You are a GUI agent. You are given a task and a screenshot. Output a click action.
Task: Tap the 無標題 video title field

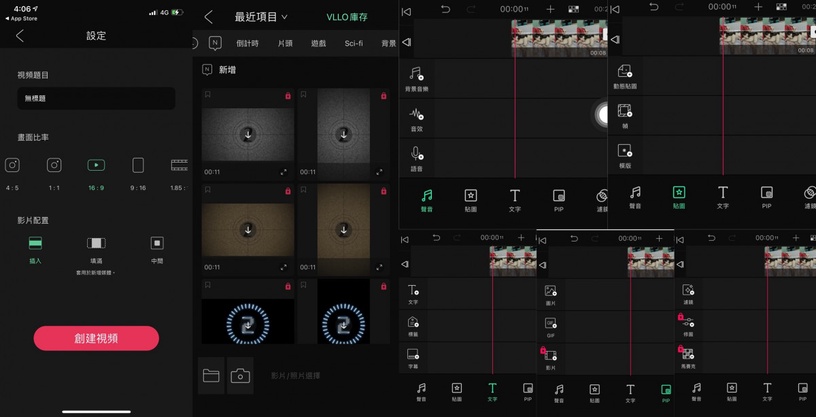[96, 98]
